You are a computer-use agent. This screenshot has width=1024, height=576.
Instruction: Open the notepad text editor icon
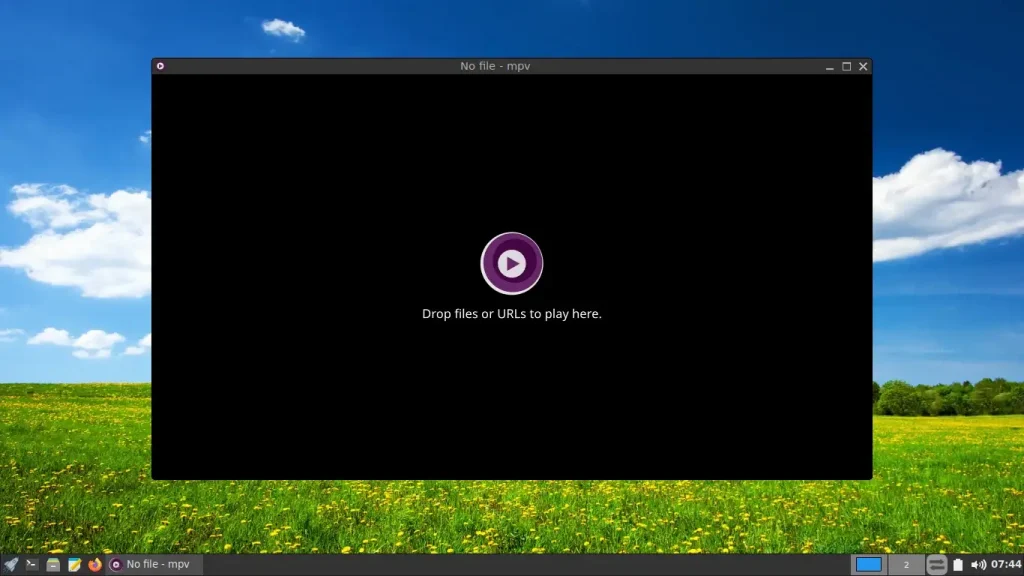tap(74, 564)
